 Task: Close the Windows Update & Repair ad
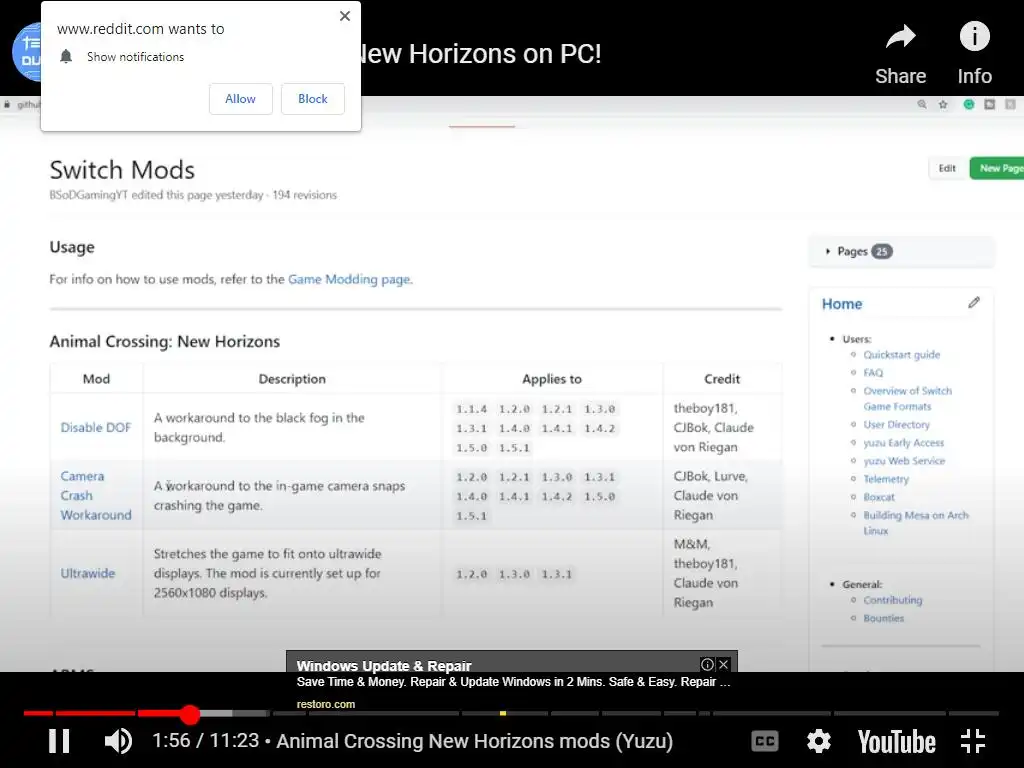pos(724,664)
